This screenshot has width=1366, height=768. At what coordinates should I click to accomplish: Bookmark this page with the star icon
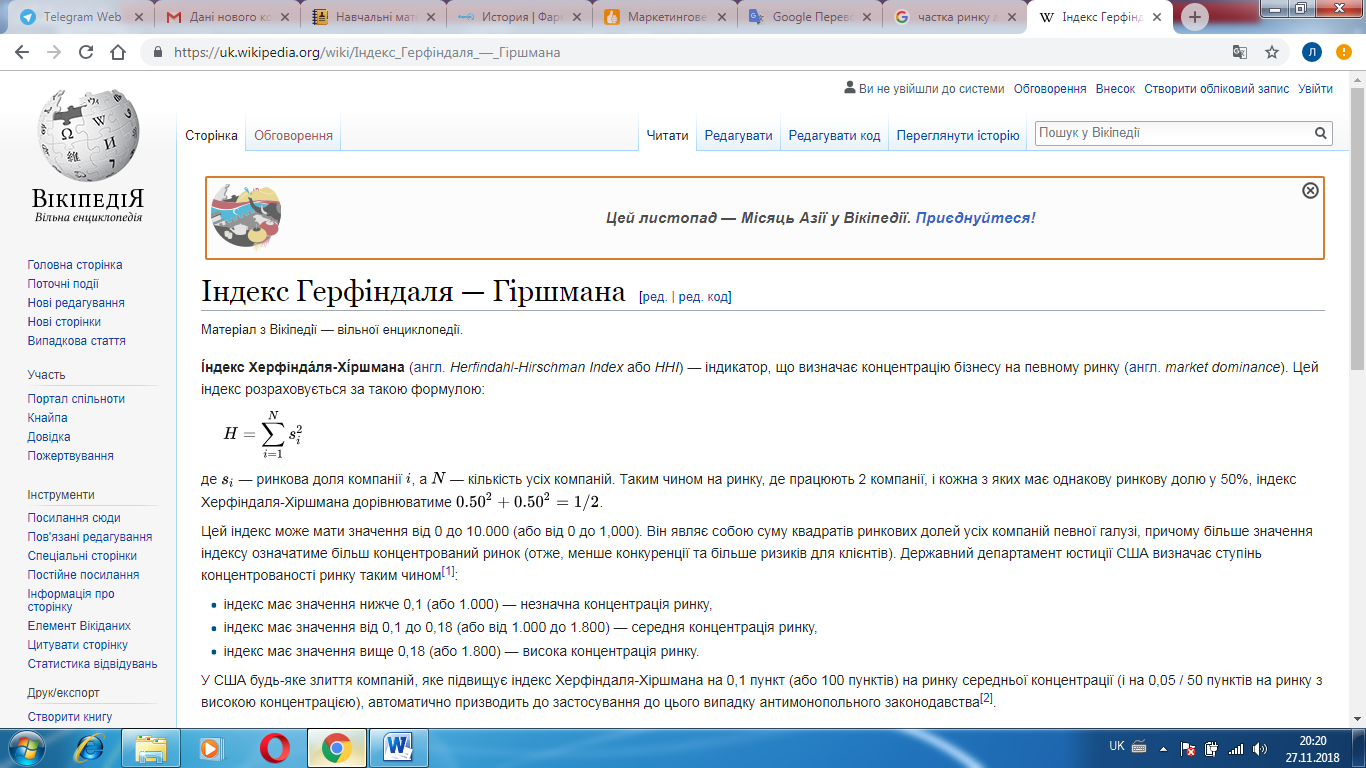click(x=1272, y=52)
